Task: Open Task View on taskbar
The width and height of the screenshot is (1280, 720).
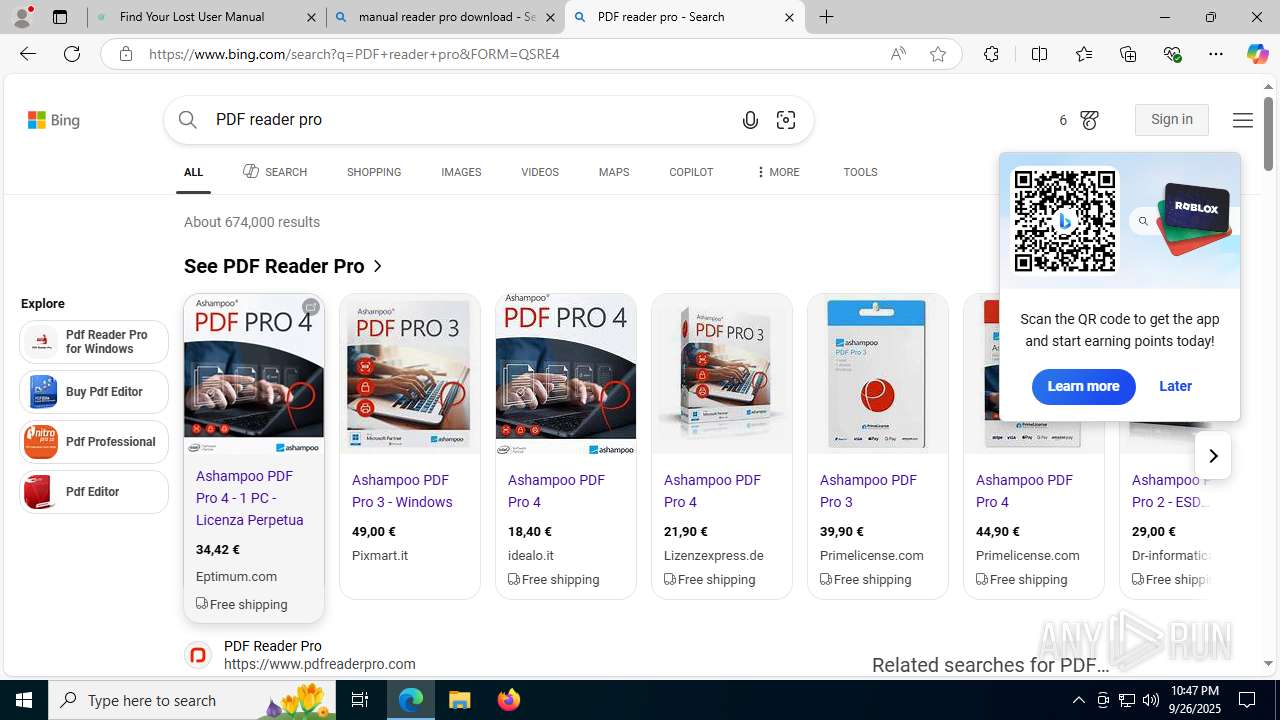Action: pyautogui.click(x=360, y=700)
